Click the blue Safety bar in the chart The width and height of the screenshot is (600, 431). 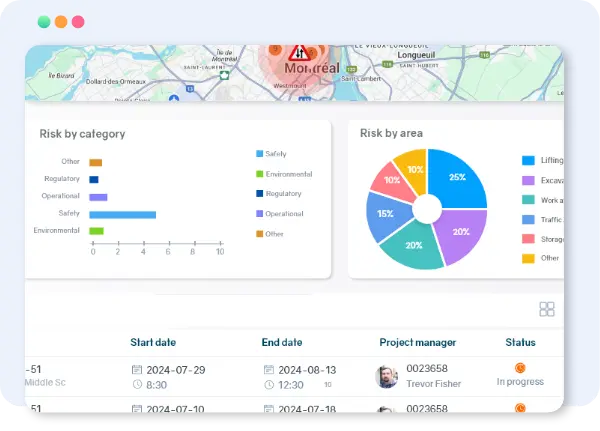[x=122, y=214]
